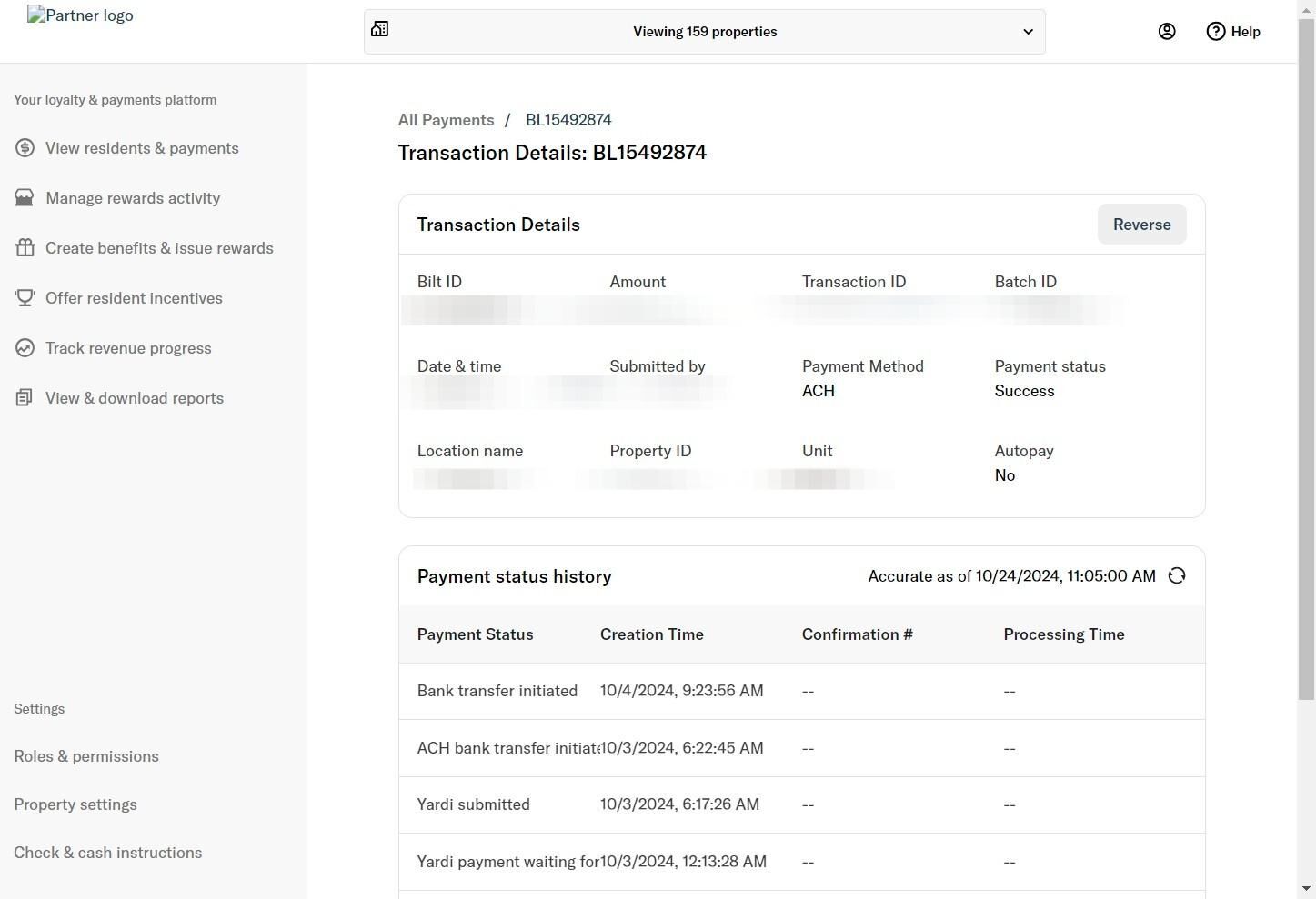Click the chevron arrow in property selector
The height and width of the screenshot is (899, 1316).
(x=1028, y=32)
